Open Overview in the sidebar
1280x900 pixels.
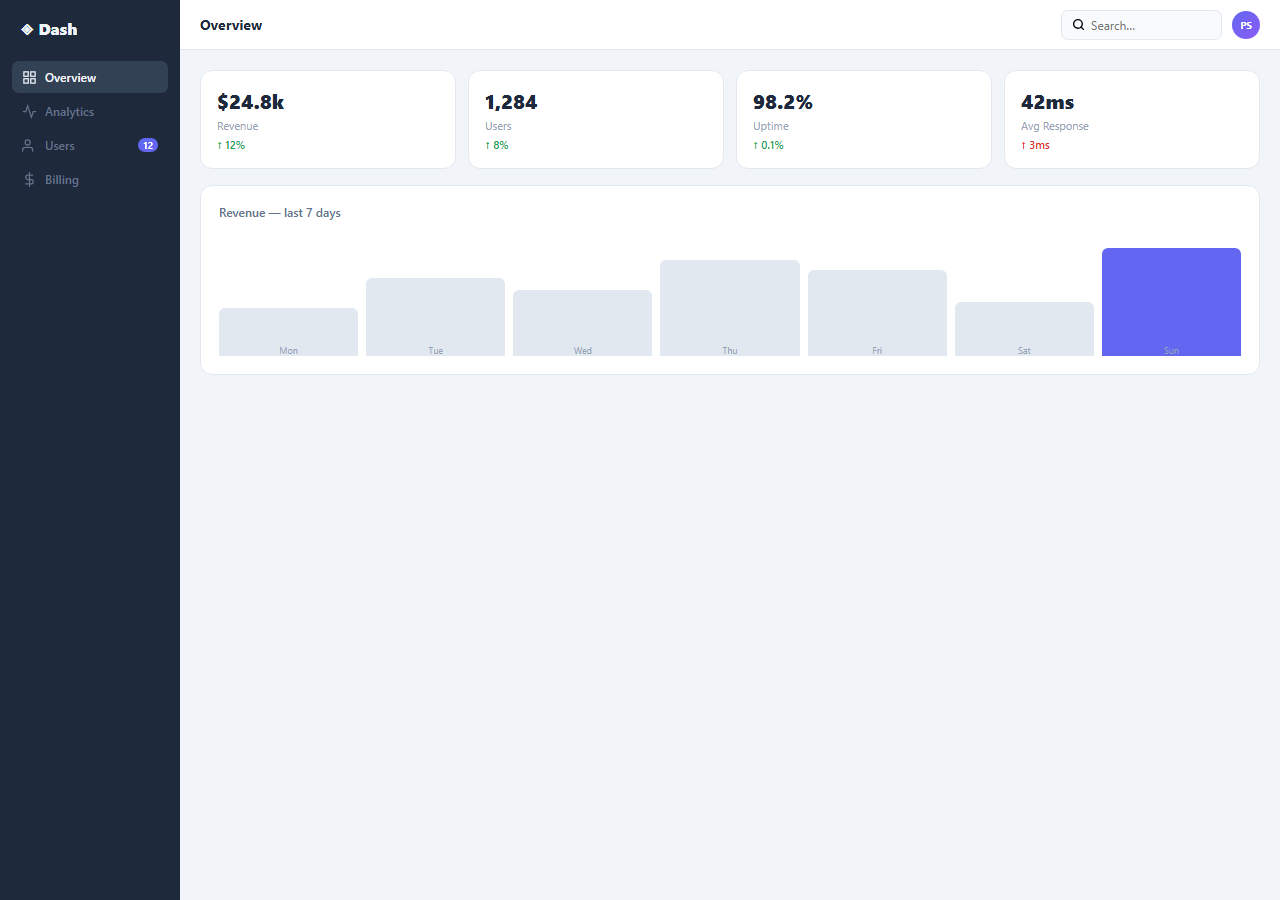click(x=90, y=77)
